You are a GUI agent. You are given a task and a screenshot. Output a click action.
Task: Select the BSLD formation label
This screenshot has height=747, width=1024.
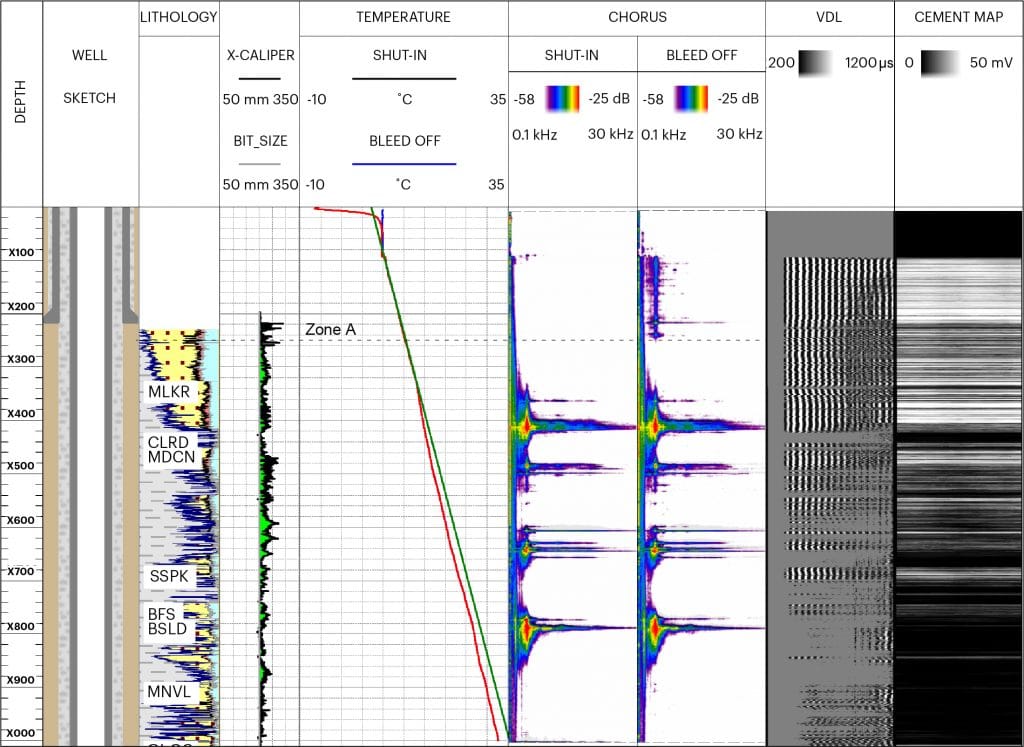tap(168, 630)
